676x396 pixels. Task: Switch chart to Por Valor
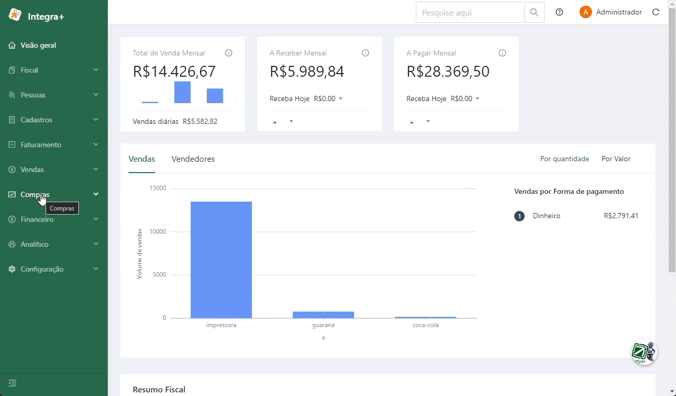[x=616, y=159]
